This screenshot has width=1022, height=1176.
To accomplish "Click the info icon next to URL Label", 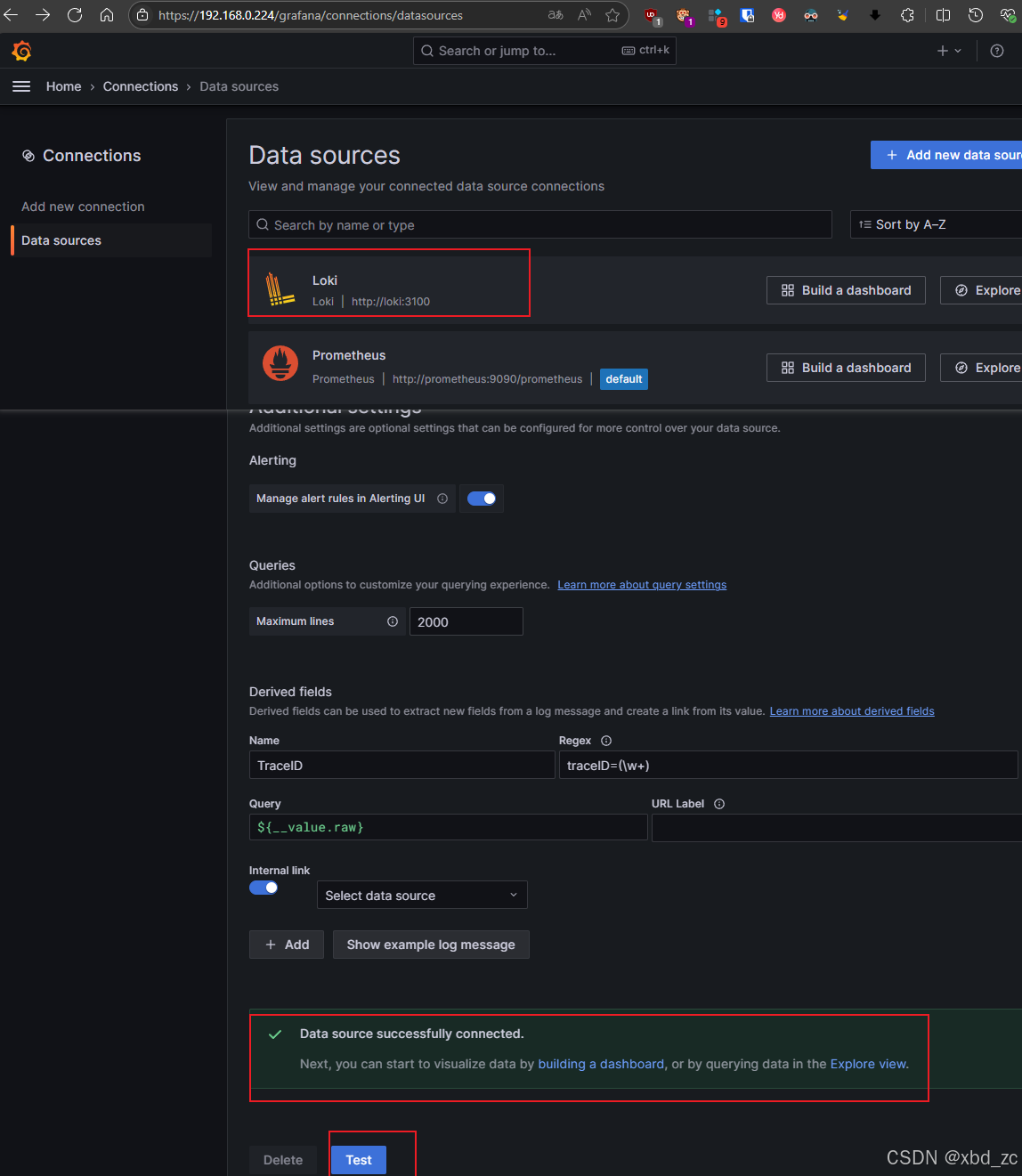I will [719, 804].
